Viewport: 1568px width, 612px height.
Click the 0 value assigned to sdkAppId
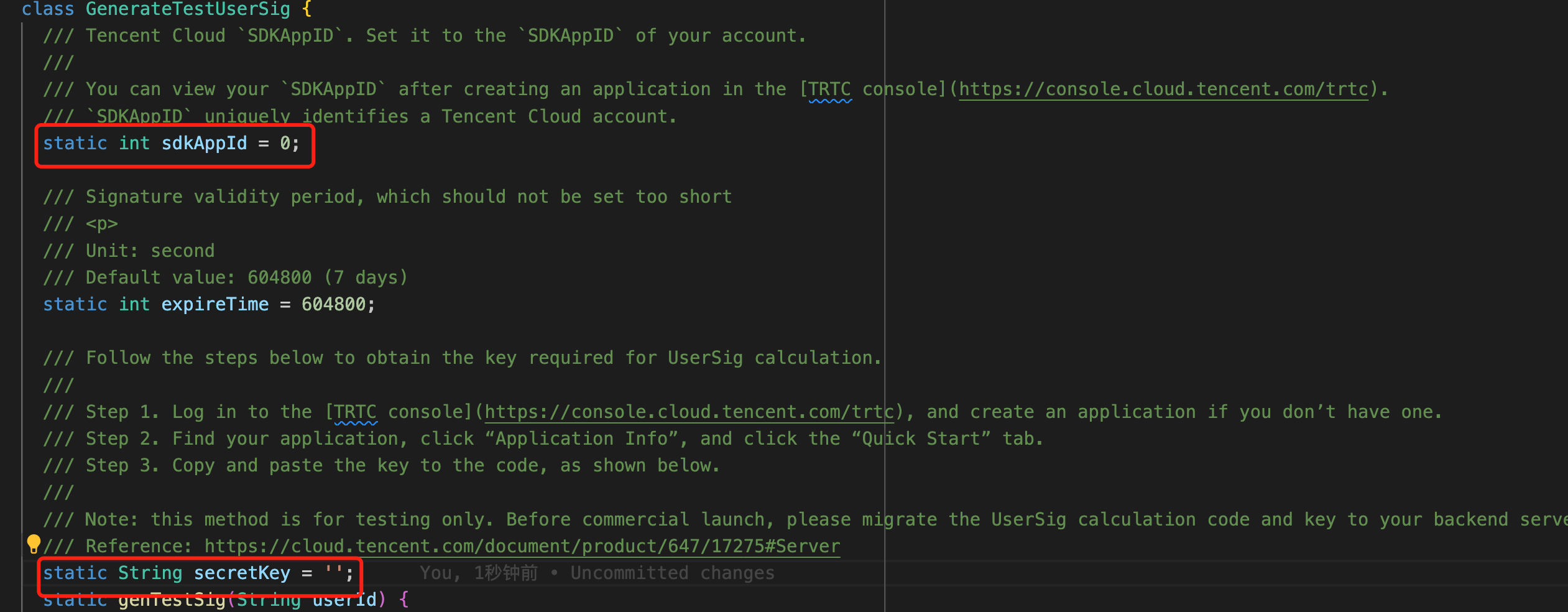pos(285,144)
